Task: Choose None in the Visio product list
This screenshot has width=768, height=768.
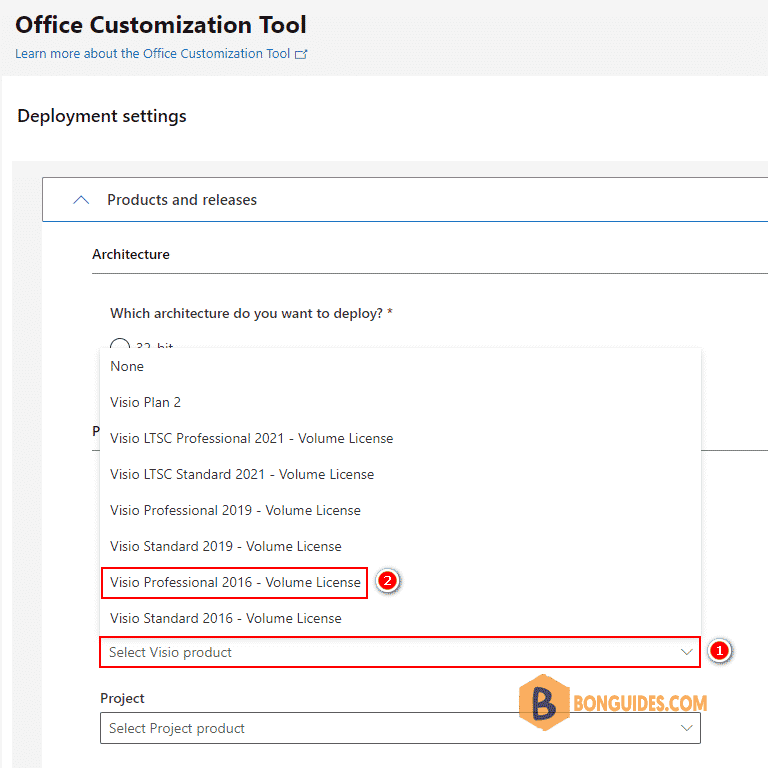Action: (x=400, y=366)
